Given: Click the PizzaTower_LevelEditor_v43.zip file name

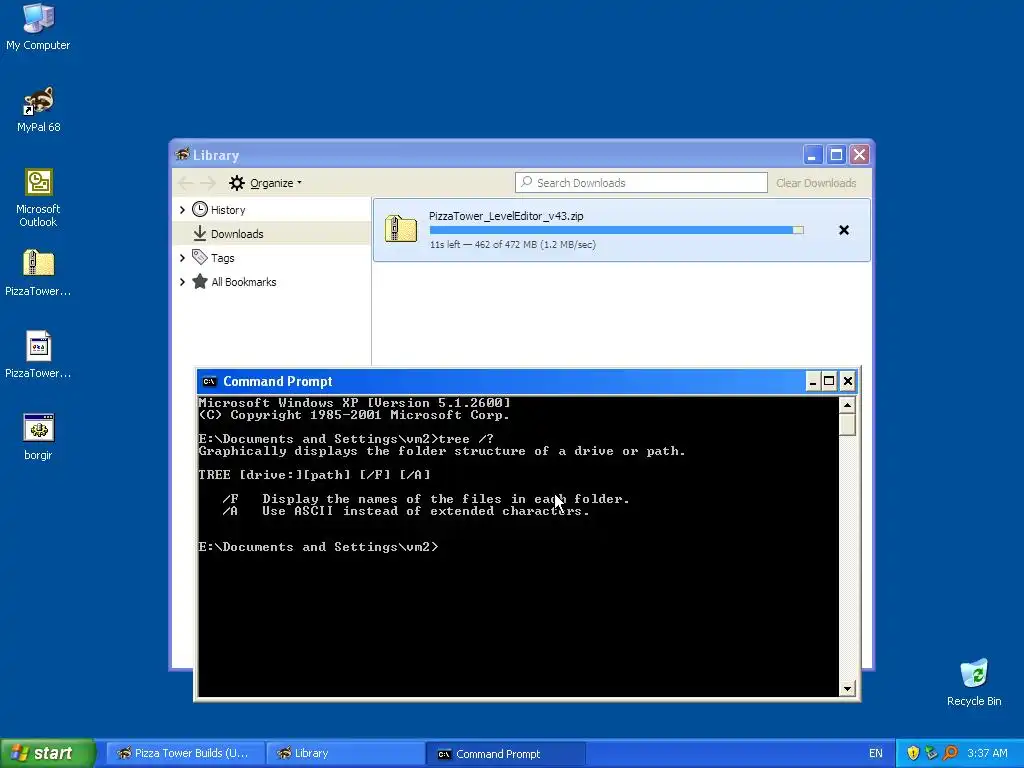Looking at the screenshot, I should (506, 216).
